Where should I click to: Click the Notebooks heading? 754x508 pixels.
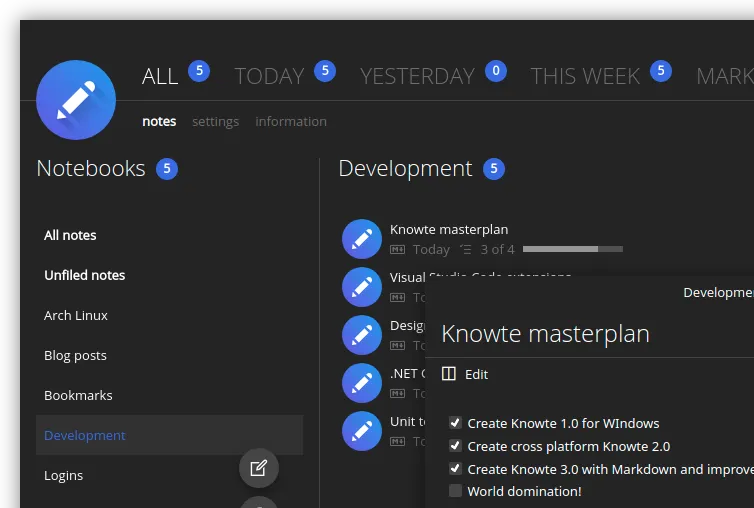pos(91,168)
